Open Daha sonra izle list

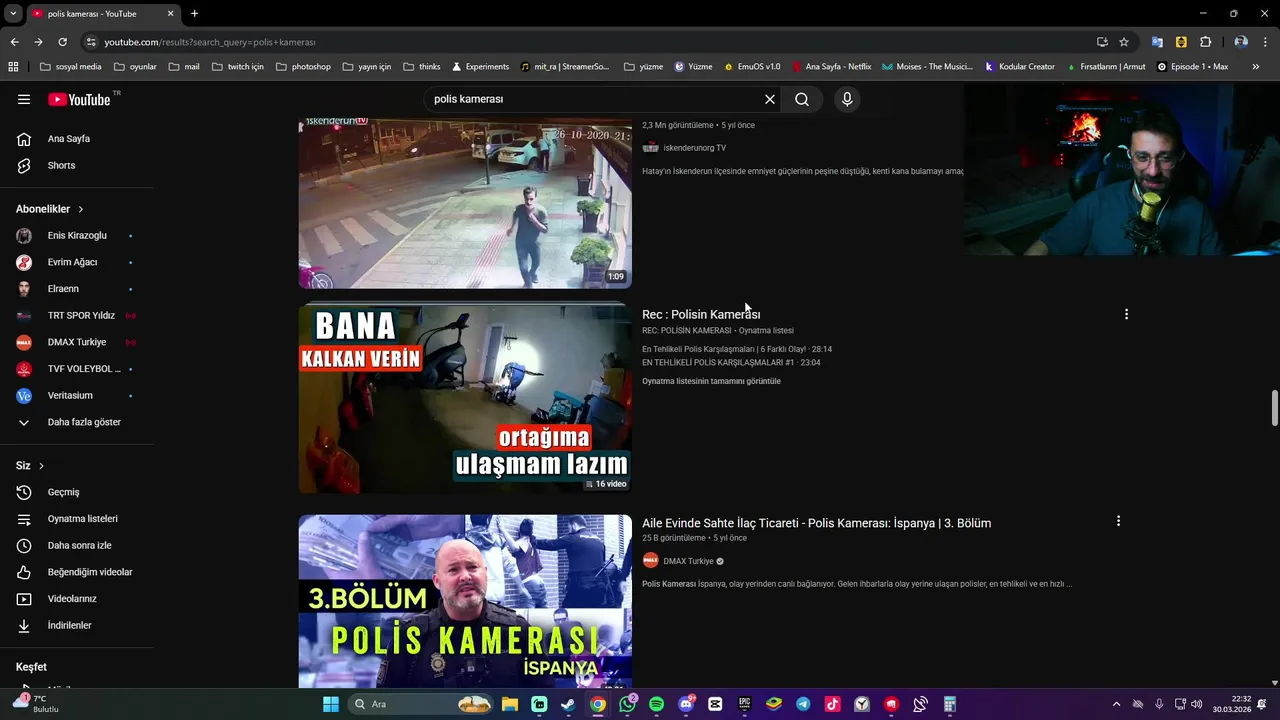pos(77,545)
